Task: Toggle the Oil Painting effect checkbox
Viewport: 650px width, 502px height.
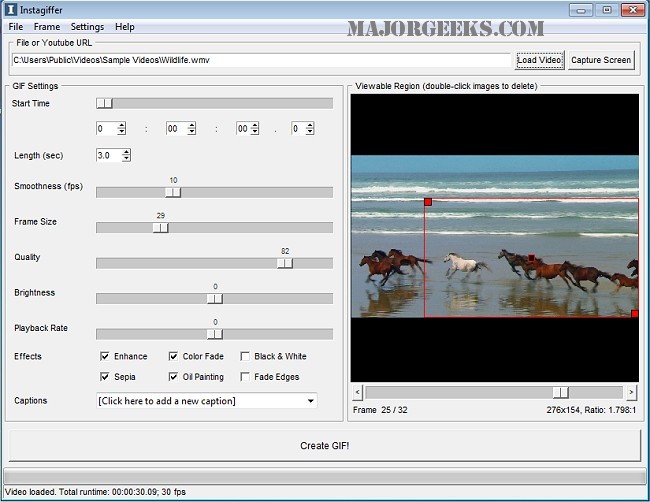Action: coord(173,376)
